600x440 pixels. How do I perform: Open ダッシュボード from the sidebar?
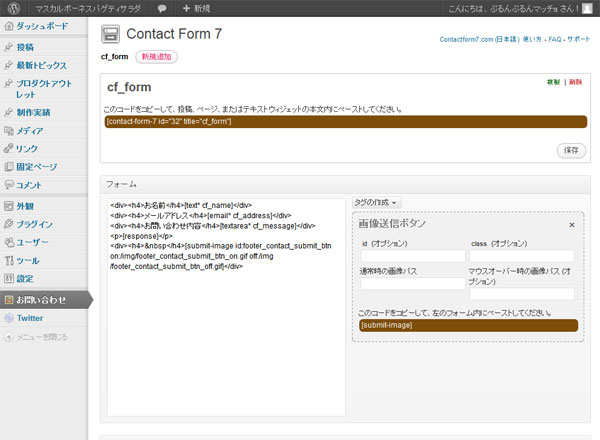point(40,26)
